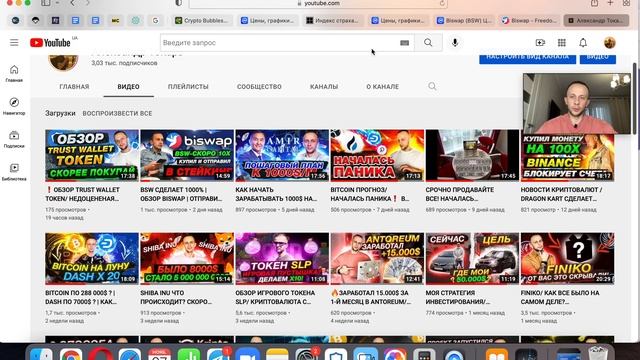The image size is (640, 360).
Task: Reload the page with the refresh icon
Action: tap(442, 3)
